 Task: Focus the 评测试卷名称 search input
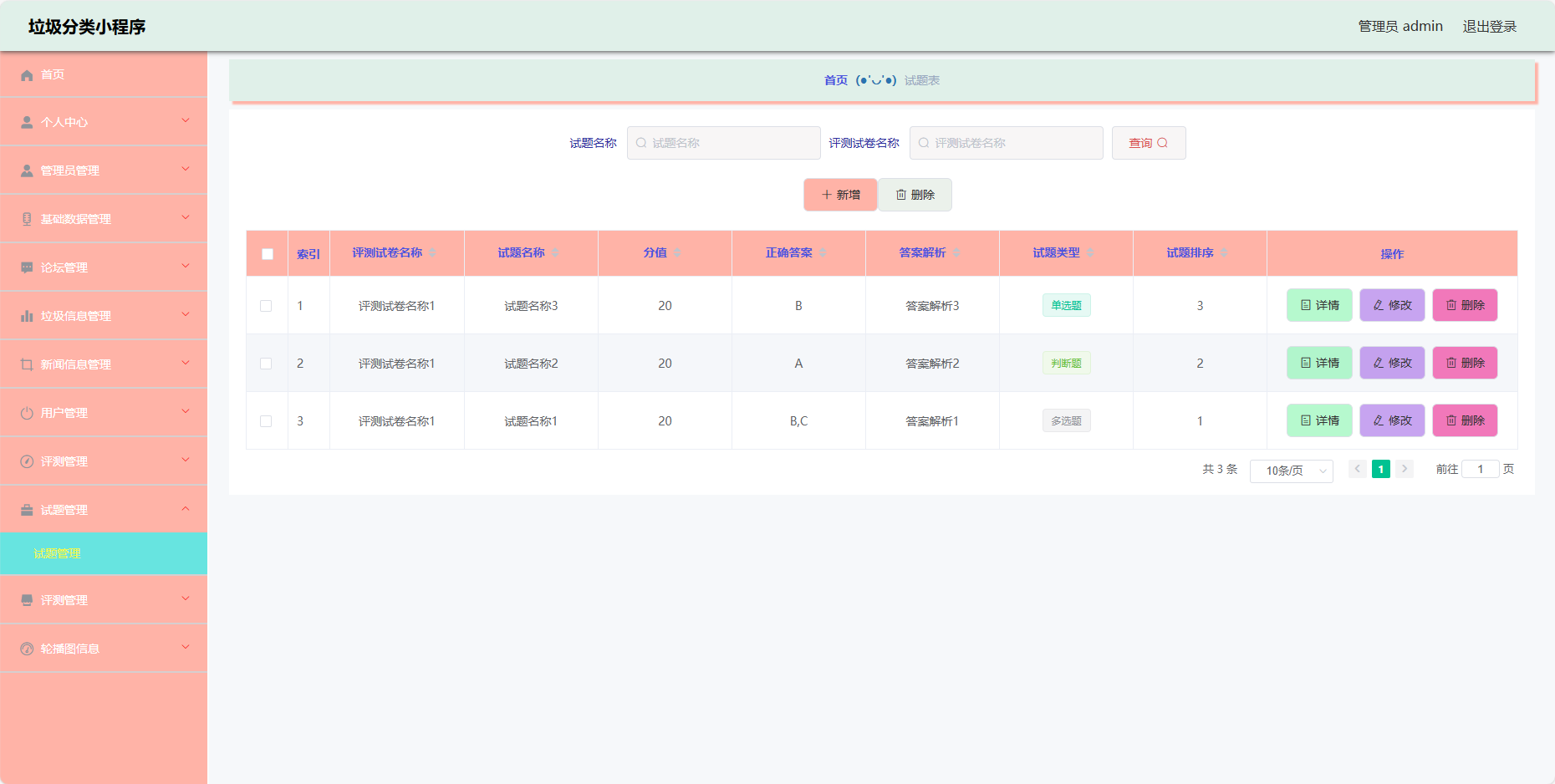pos(1007,143)
